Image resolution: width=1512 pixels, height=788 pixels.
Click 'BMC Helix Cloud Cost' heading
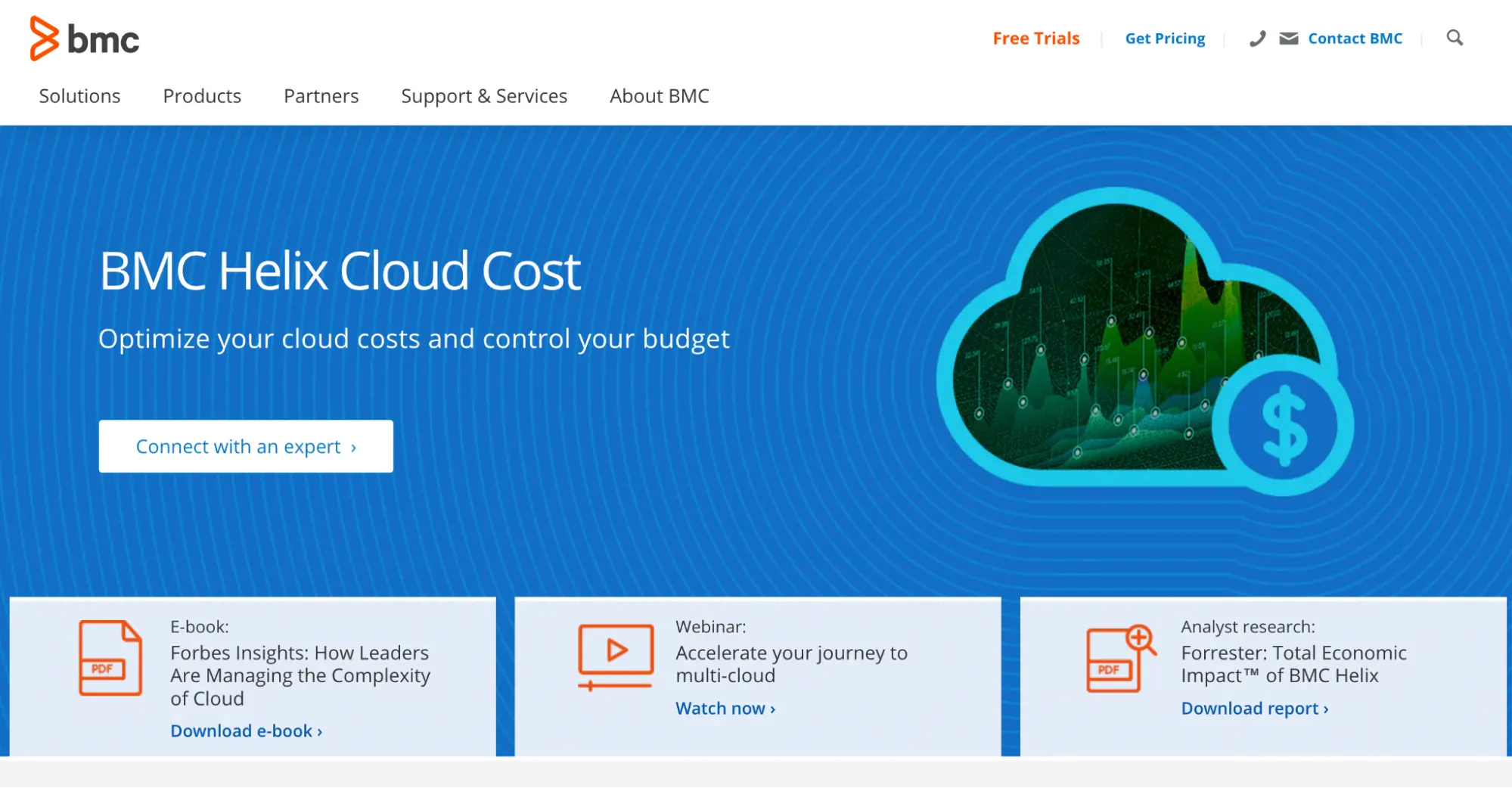tap(340, 271)
